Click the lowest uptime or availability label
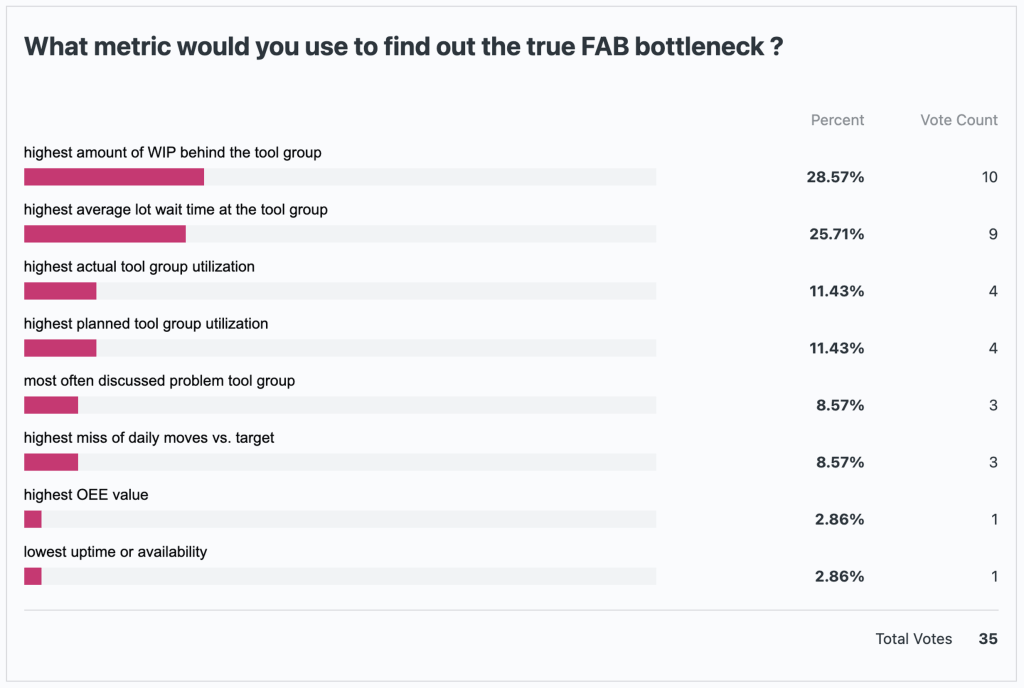The height and width of the screenshot is (688, 1024). pos(115,552)
